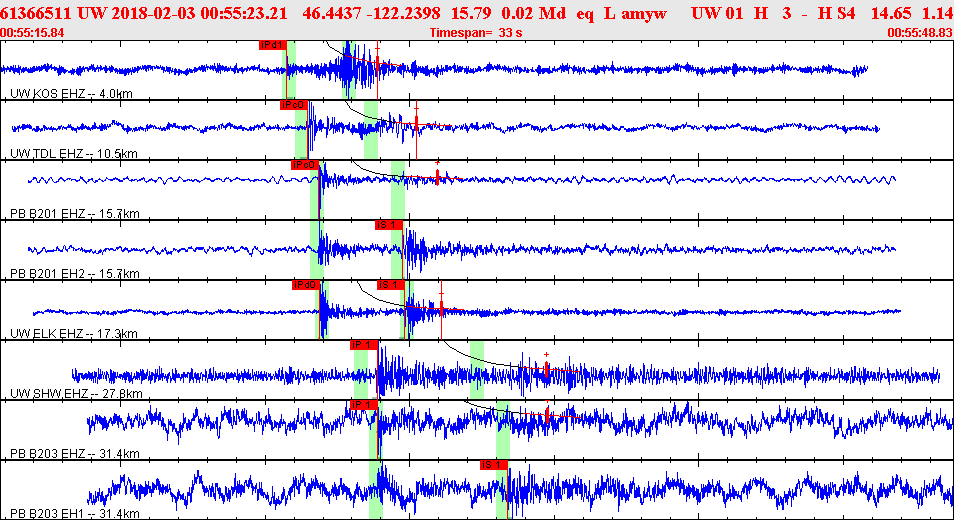Click the Timespan 33 s label
Image resolution: width=954 pixels, height=520 pixels.
[x=476, y=33]
